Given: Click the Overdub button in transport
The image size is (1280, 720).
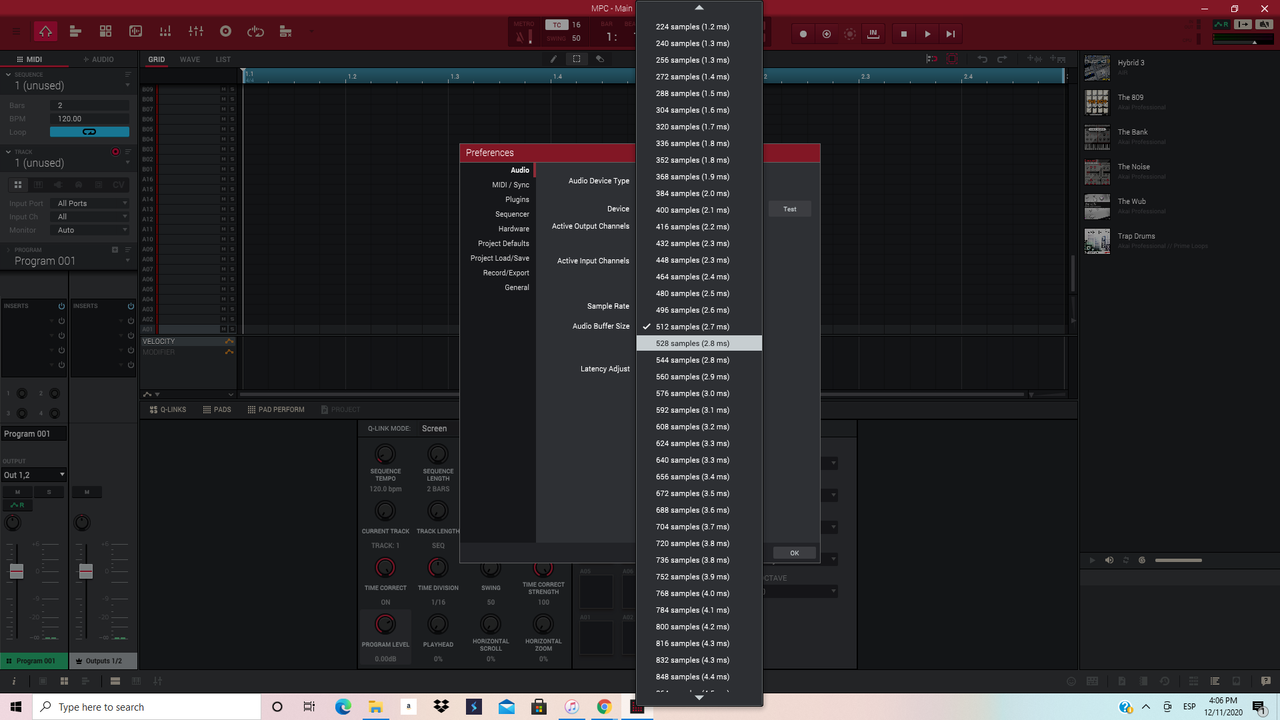Looking at the screenshot, I should tap(827, 34).
